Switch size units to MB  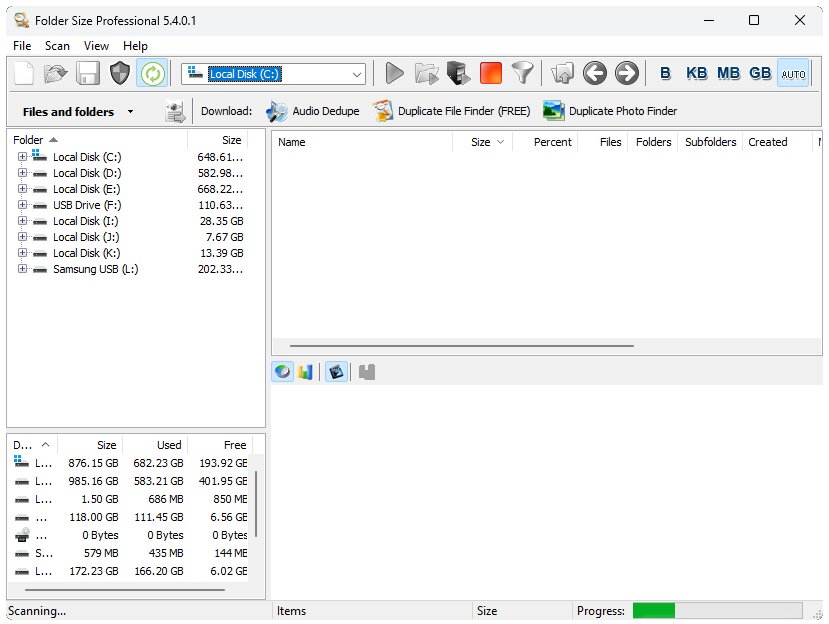pyautogui.click(x=728, y=73)
